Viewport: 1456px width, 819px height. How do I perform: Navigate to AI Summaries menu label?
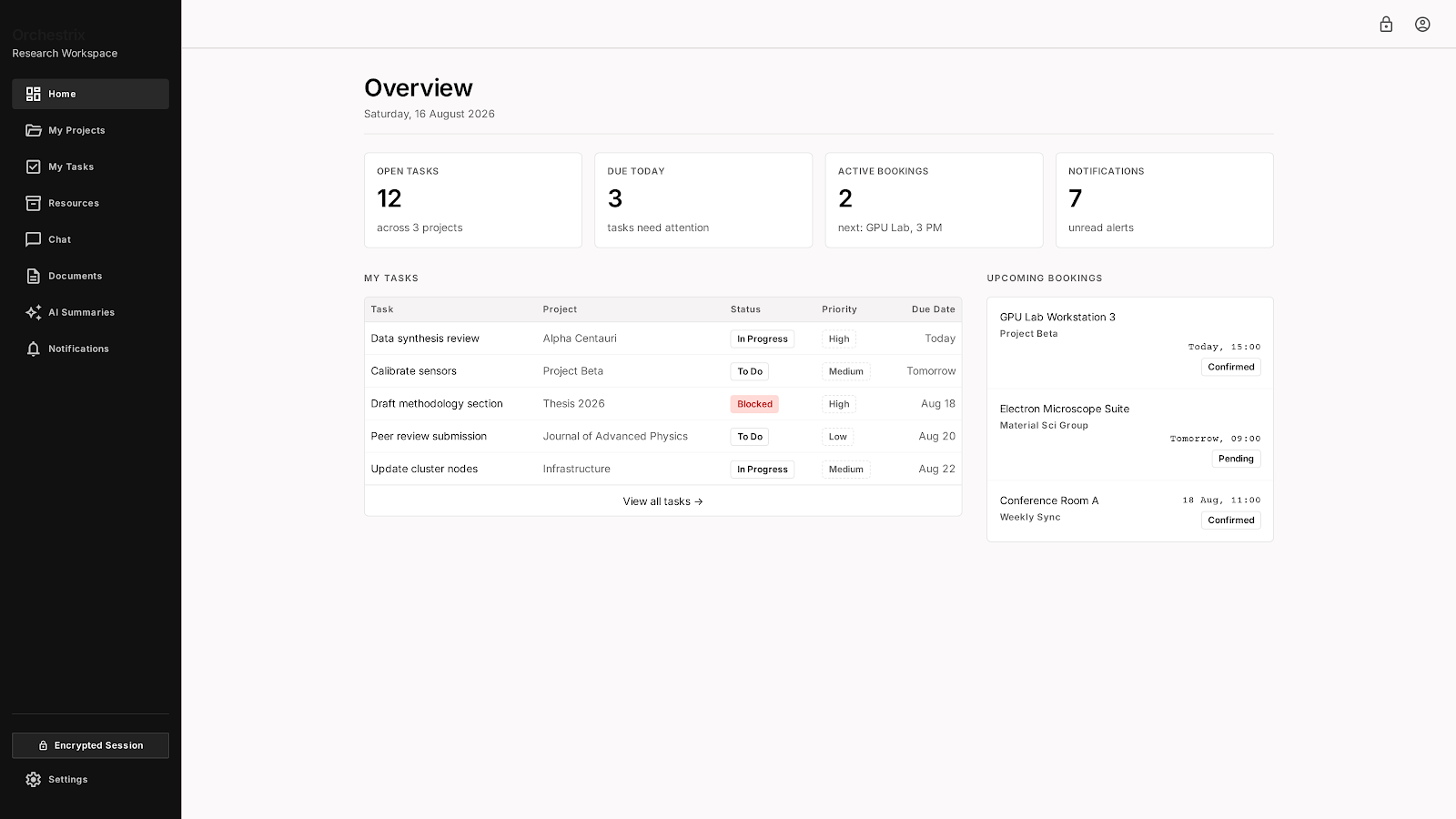[x=82, y=312]
